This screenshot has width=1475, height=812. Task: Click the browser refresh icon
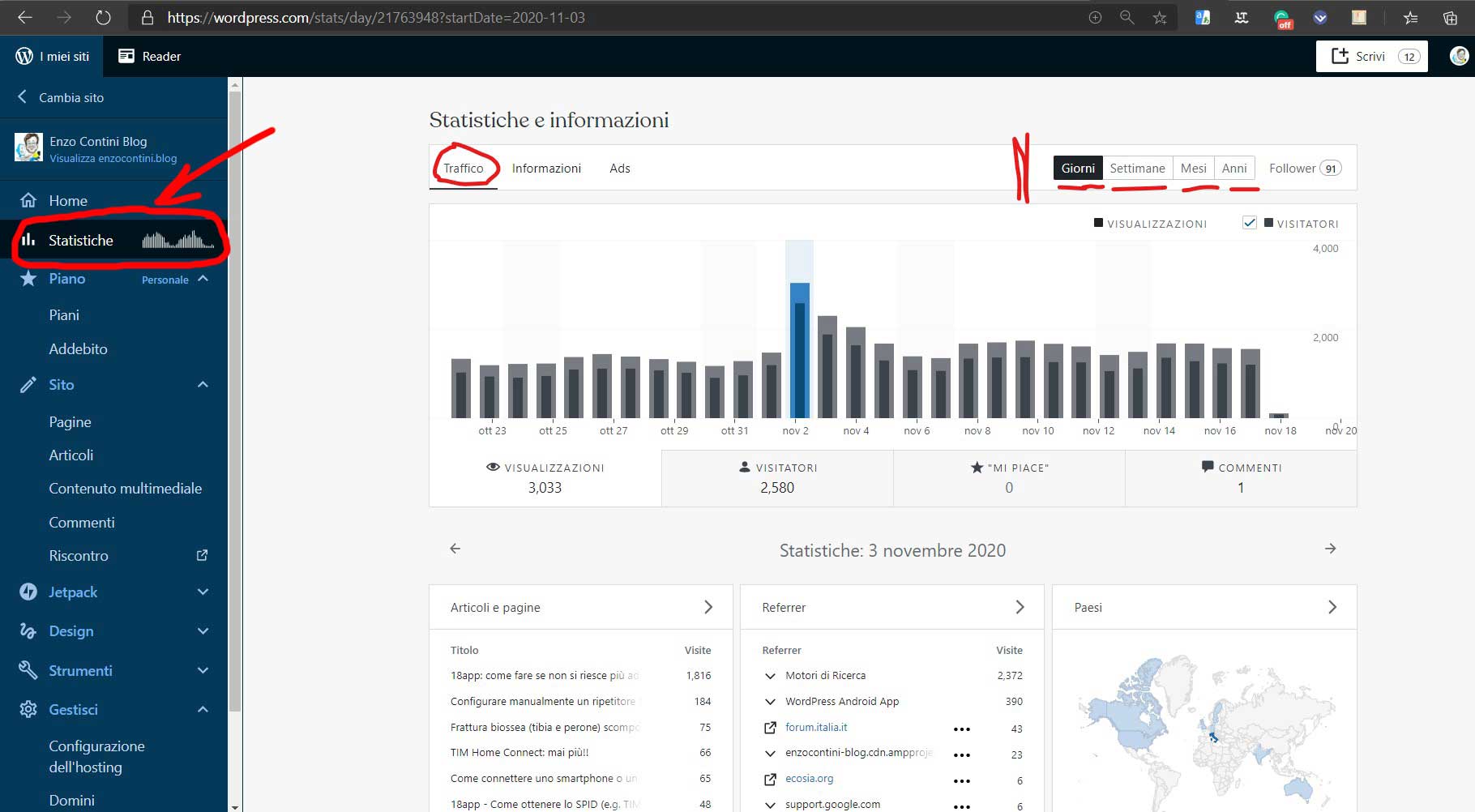[x=103, y=17]
